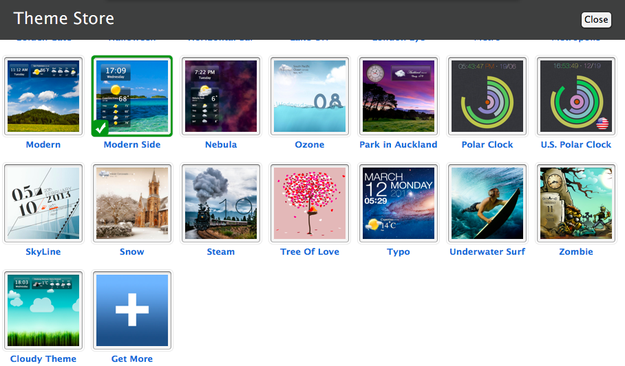
Task: Choose the Nebula theme thumbnail
Action: [x=221, y=96]
